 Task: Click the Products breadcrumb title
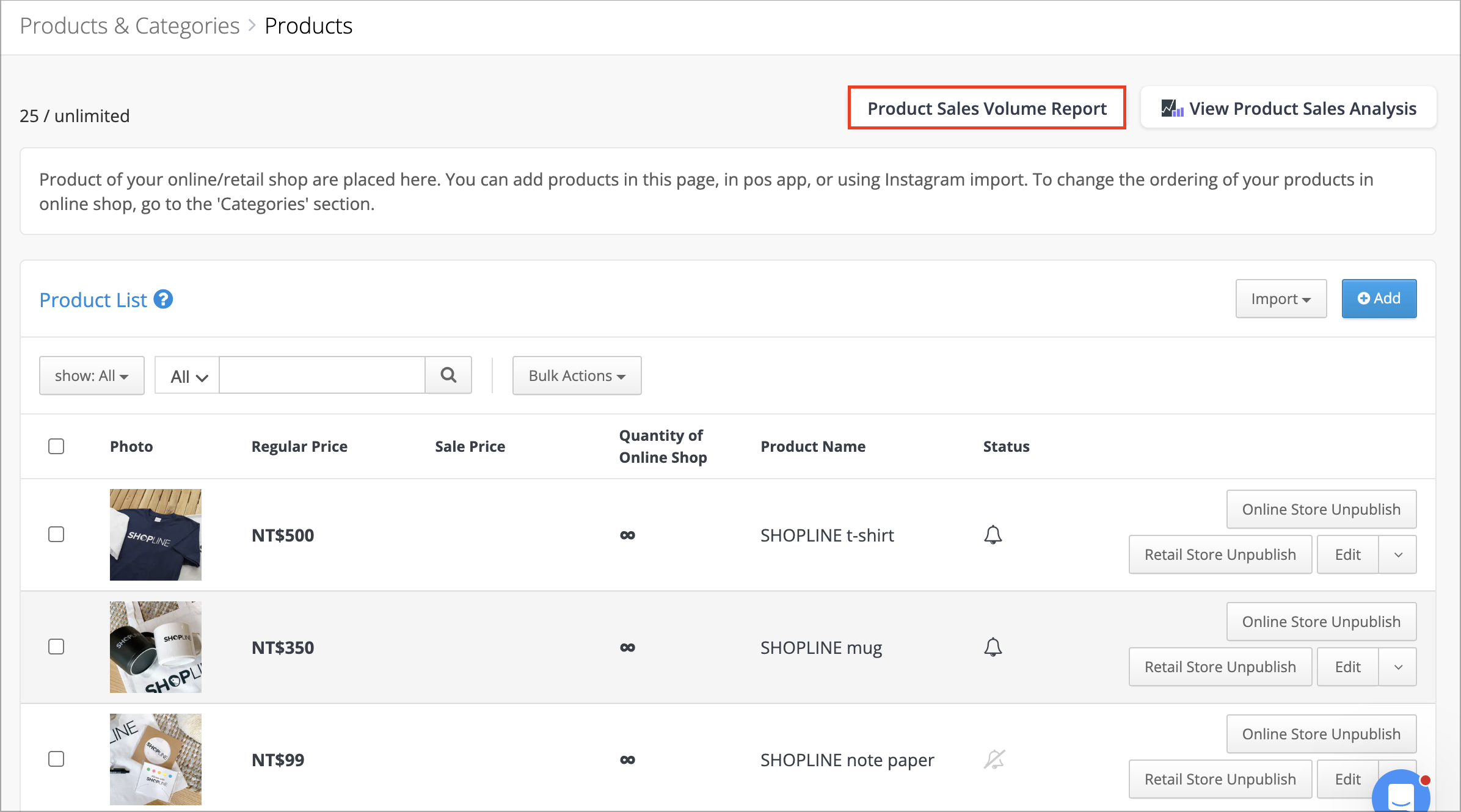point(308,26)
